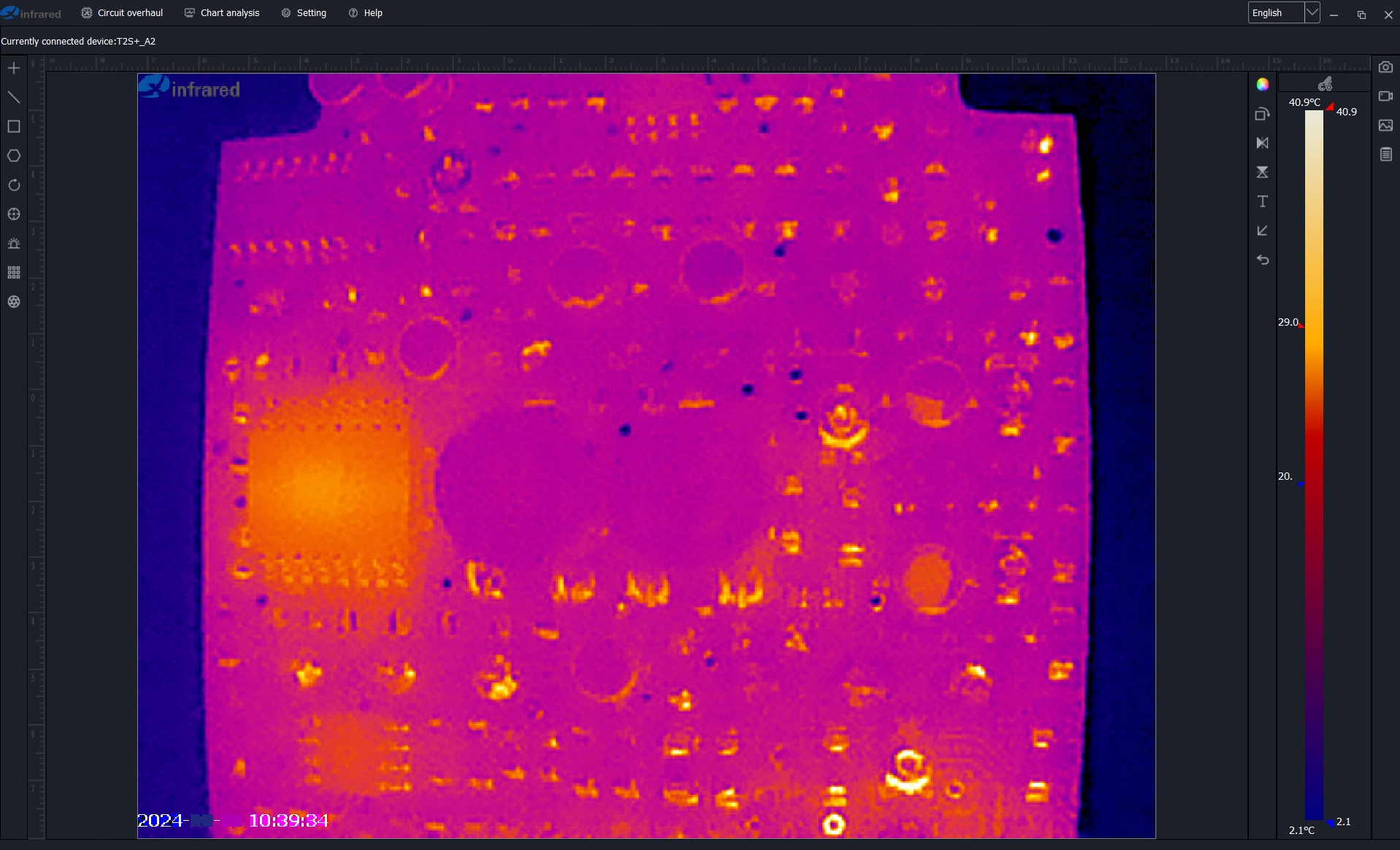1400x850 pixels.
Task: Open the color palette wheel
Action: coord(1263,85)
